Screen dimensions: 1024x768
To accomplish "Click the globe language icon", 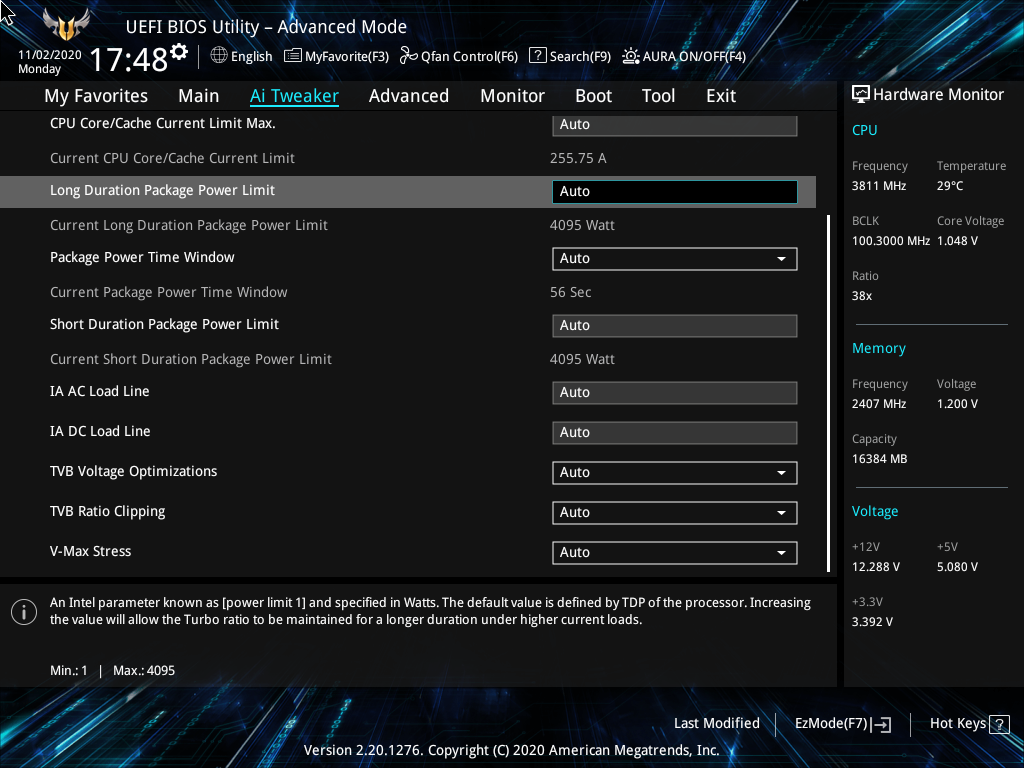I will pos(219,56).
